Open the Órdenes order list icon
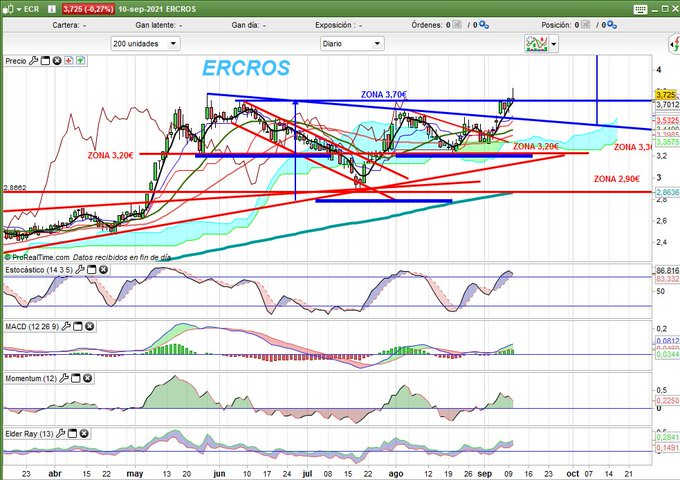 pos(457,25)
